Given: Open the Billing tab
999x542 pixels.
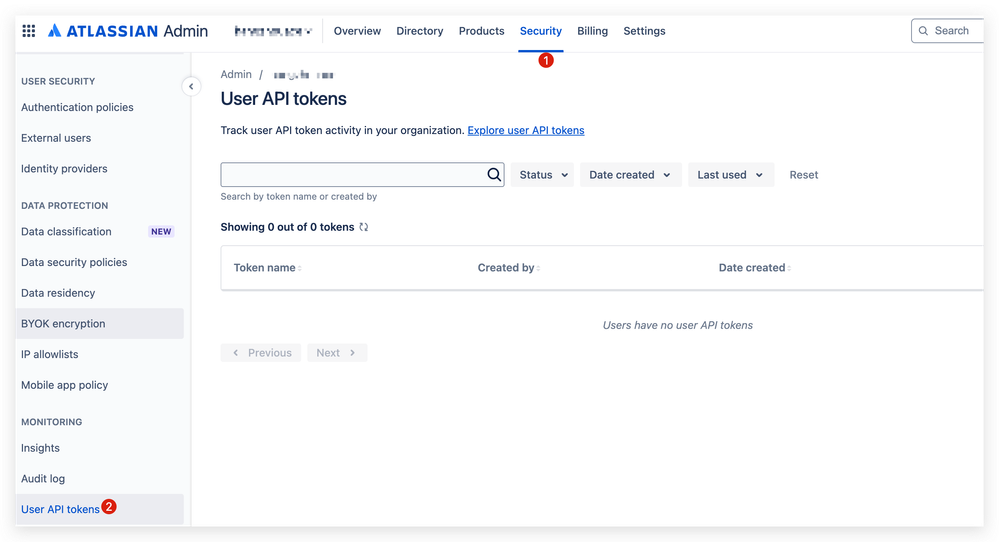Looking at the screenshot, I should pos(593,31).
